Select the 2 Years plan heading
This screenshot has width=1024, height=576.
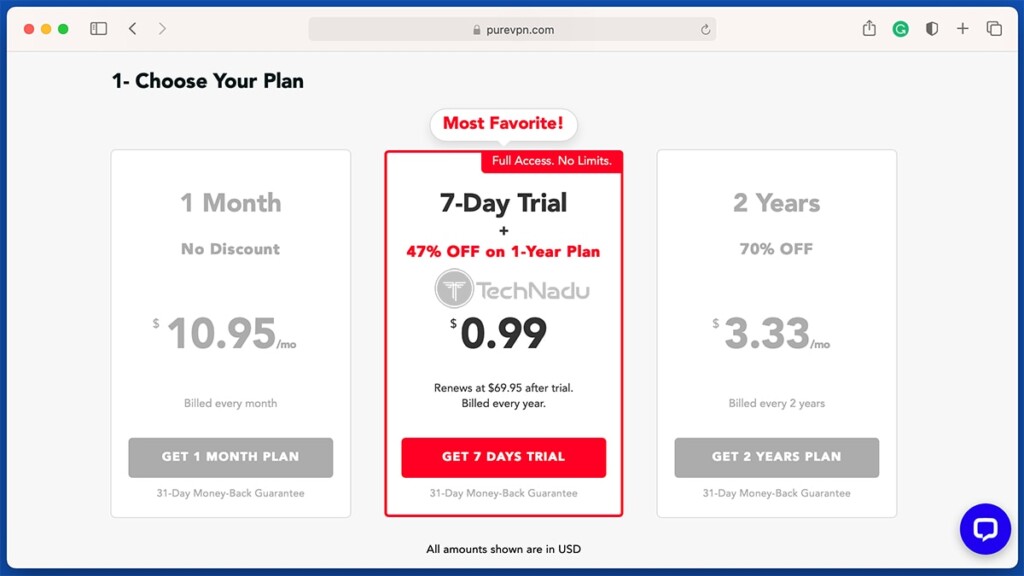[x=776, y=203]
